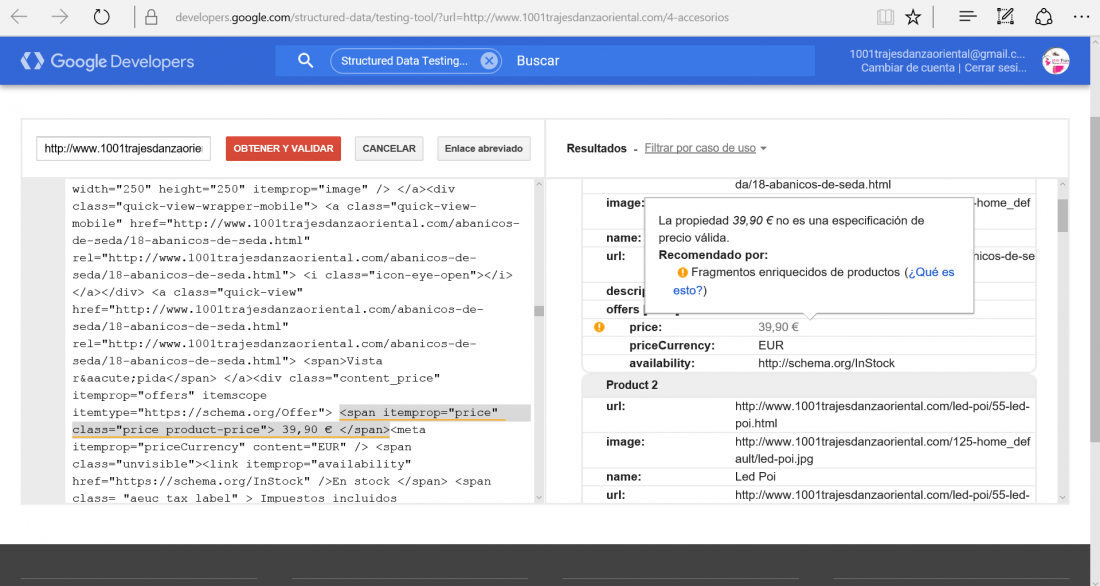Viewport: 1100px width, 586px height.
Task: Click Cerrar sesión link
Action: pyautogui.click(x=995, y=68)
